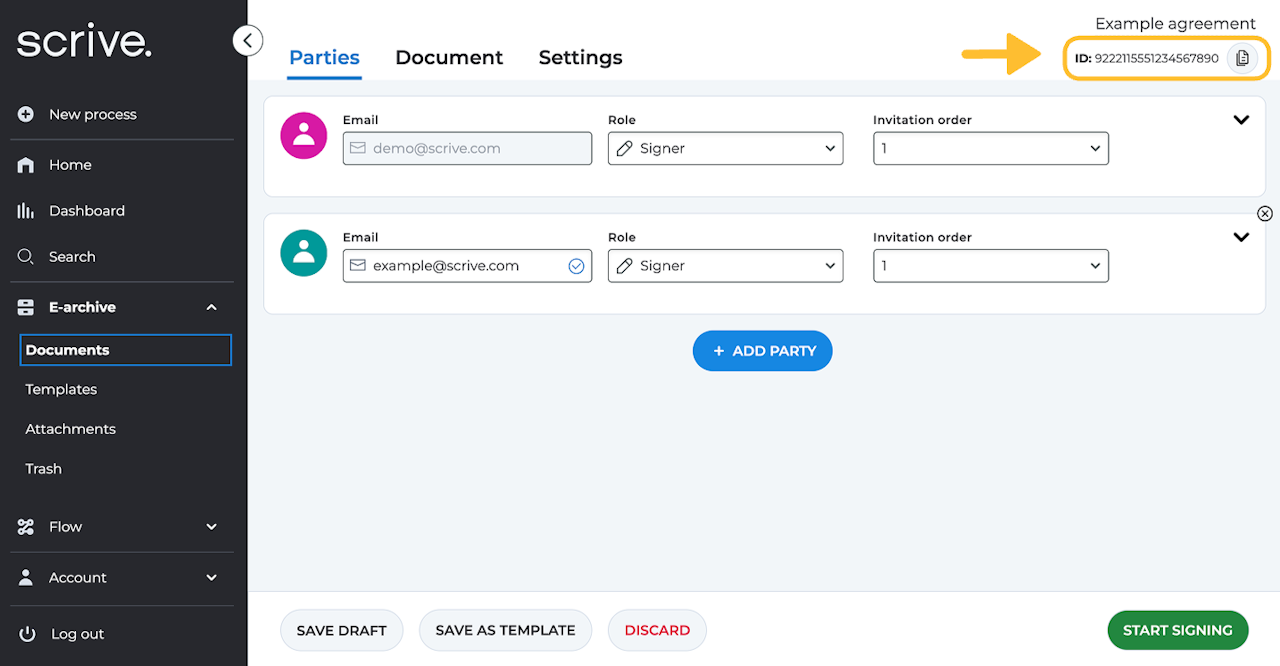Expand the Flow sidebar section

click(211, 527)
